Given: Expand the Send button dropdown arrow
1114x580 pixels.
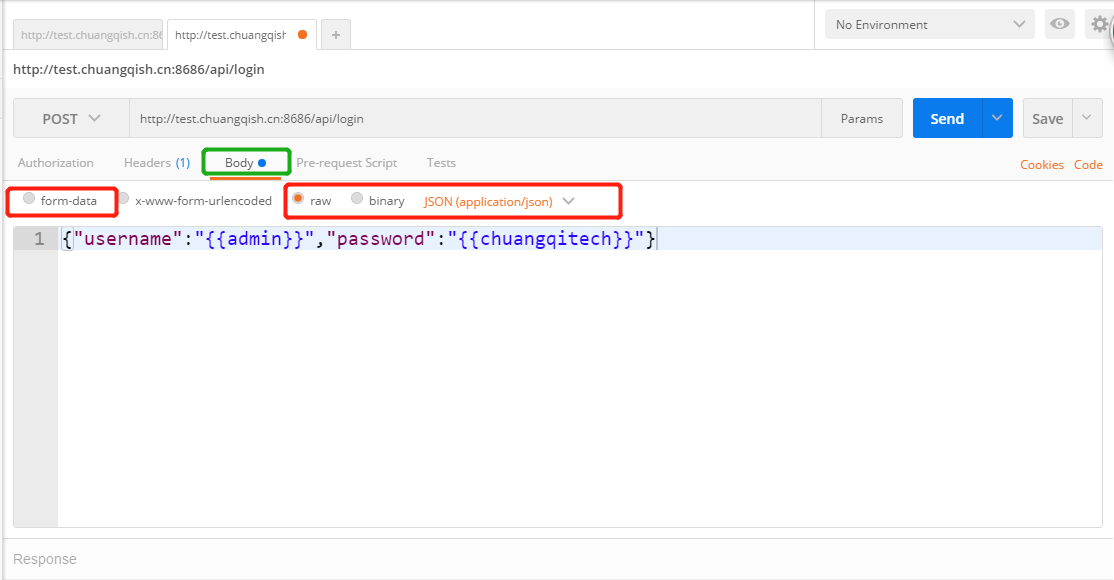Looking at the screenshot, I should click(997, 118).
